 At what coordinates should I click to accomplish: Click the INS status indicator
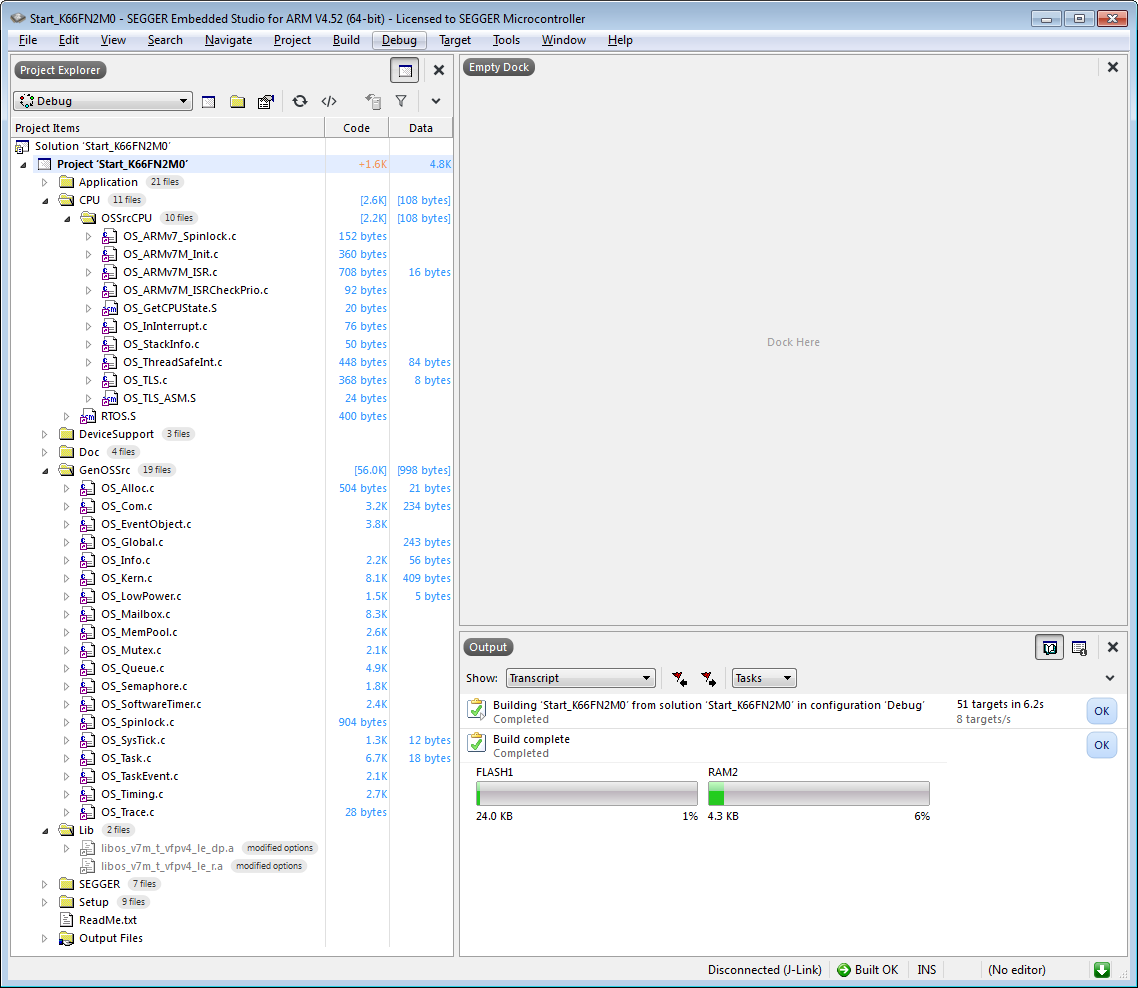click(x=926, y=970)
